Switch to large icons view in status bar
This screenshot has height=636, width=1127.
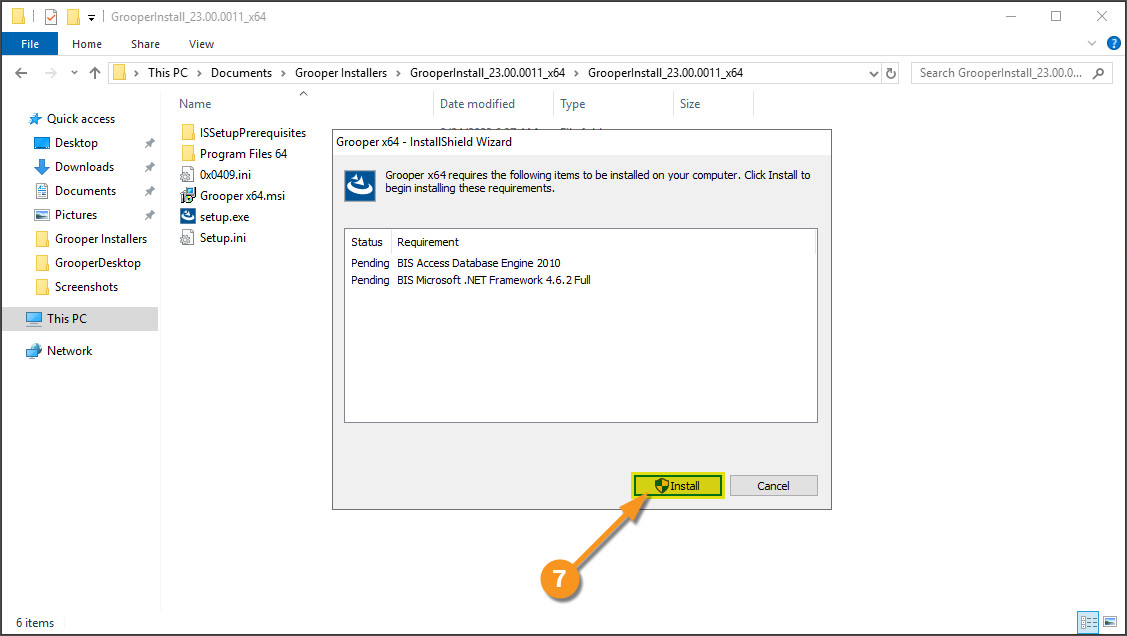[1110, 622]
